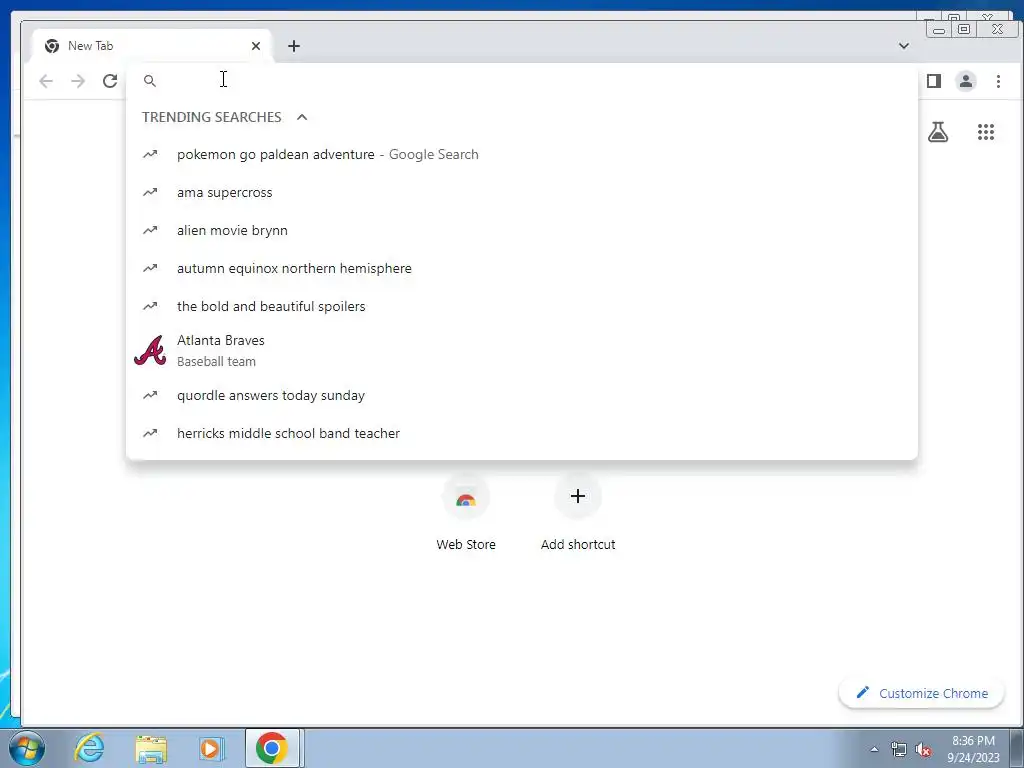Choose alien movie brynn suggestion

coord(522,231)
